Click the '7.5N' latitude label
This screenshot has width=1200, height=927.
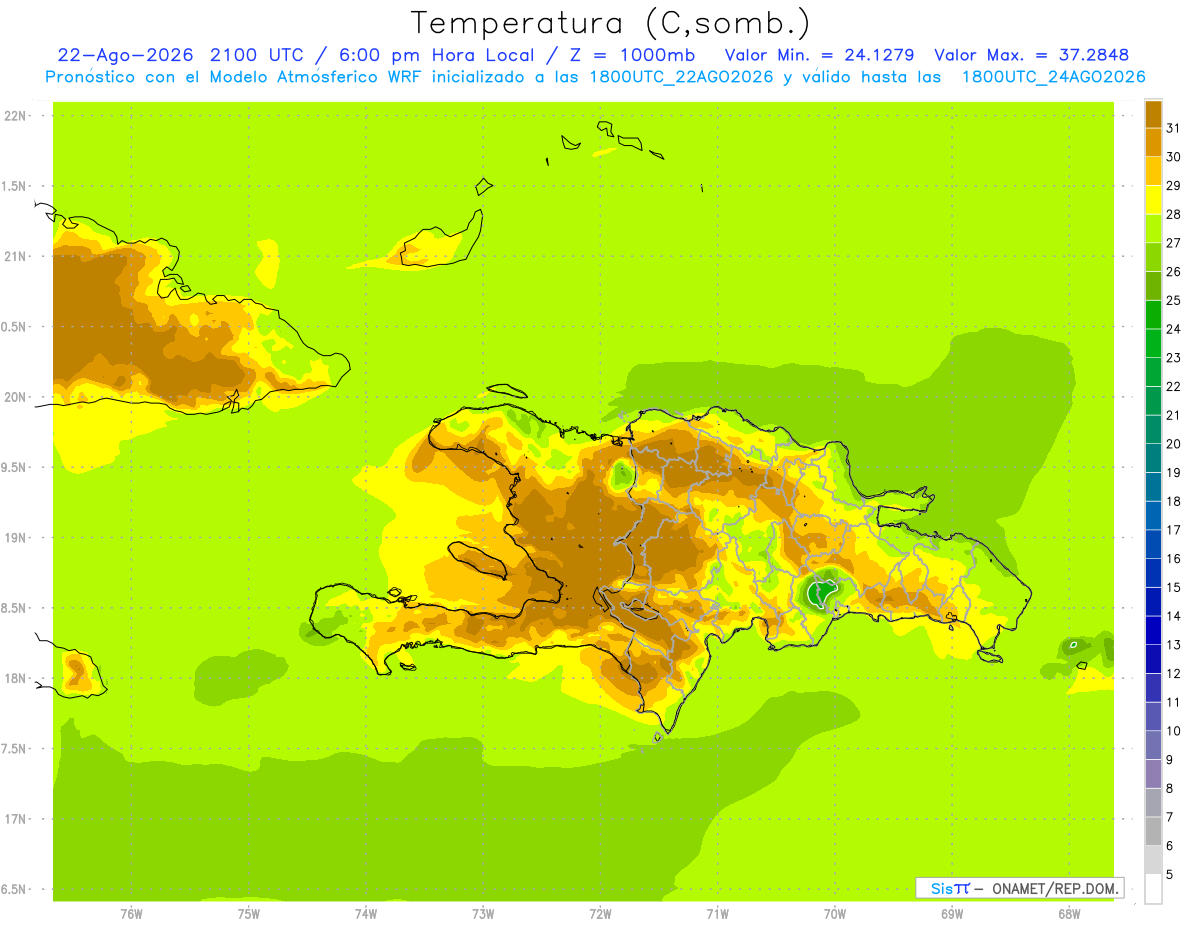14,749
